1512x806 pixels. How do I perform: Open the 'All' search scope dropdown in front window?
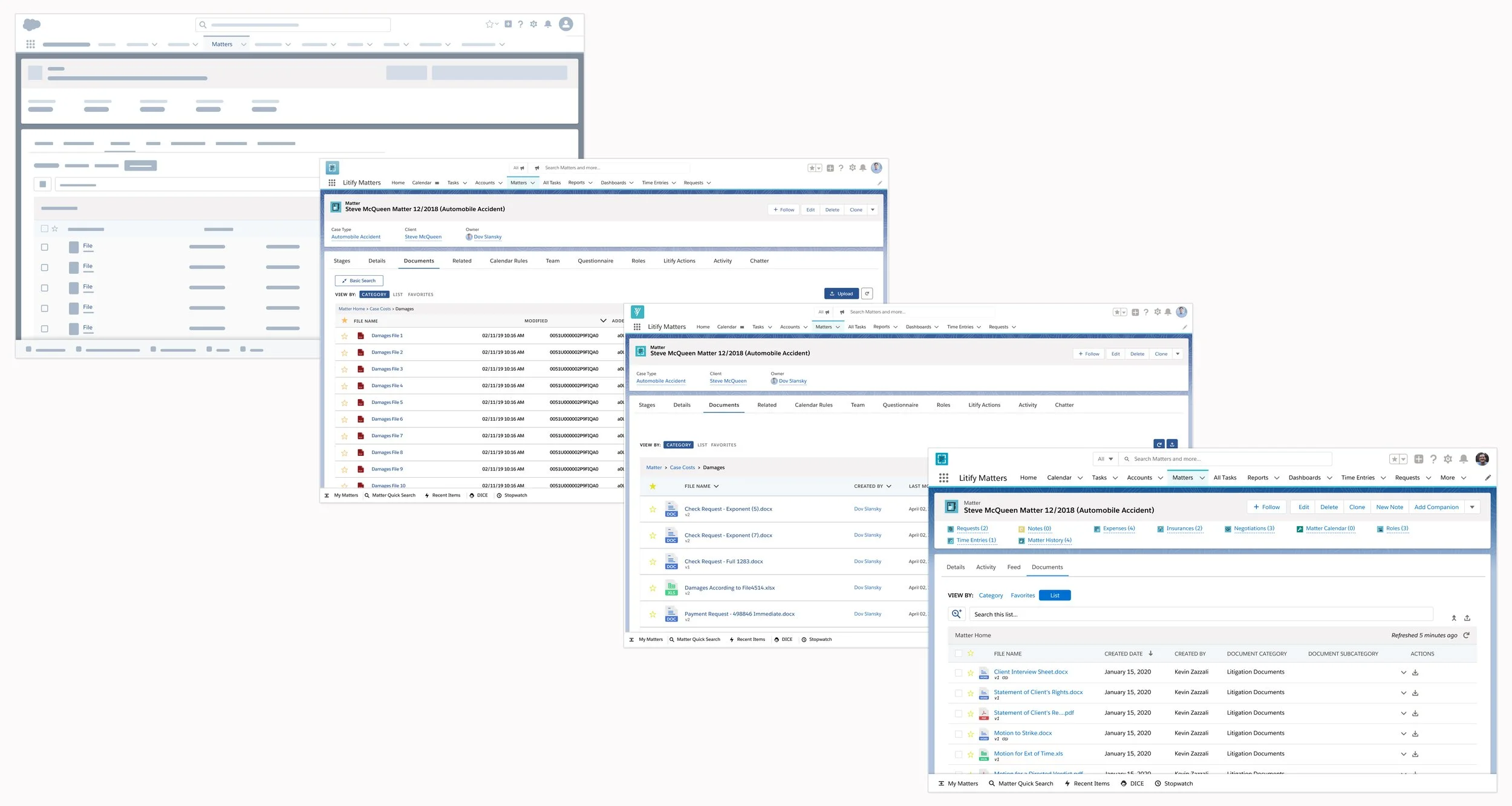[x=1106, y=459]
